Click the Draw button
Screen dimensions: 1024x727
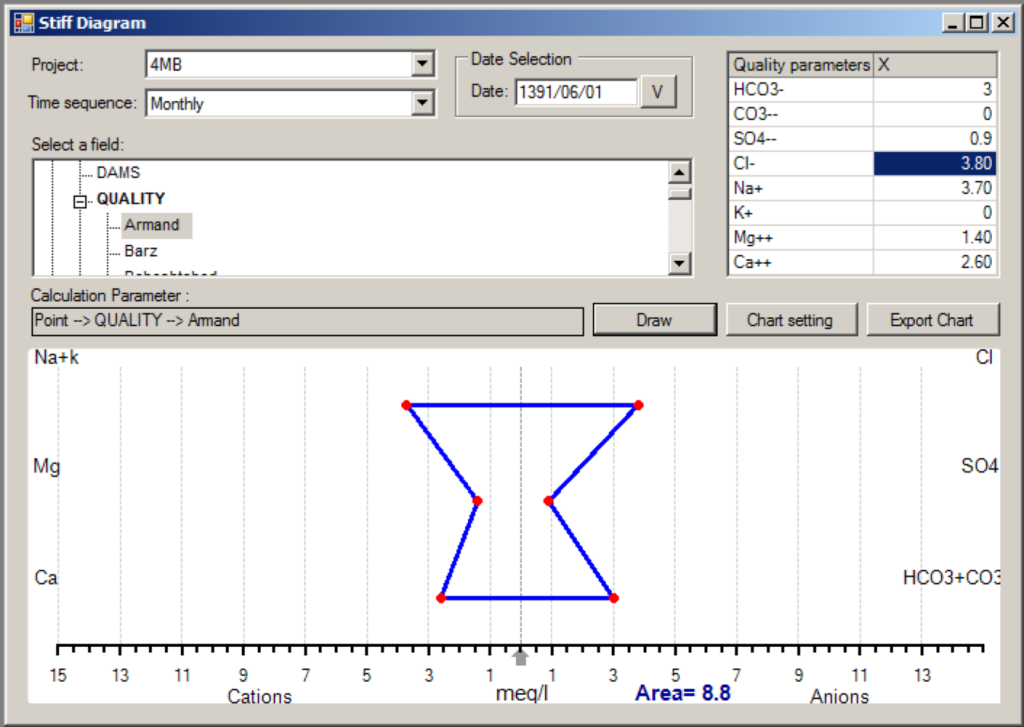(654, 320)
